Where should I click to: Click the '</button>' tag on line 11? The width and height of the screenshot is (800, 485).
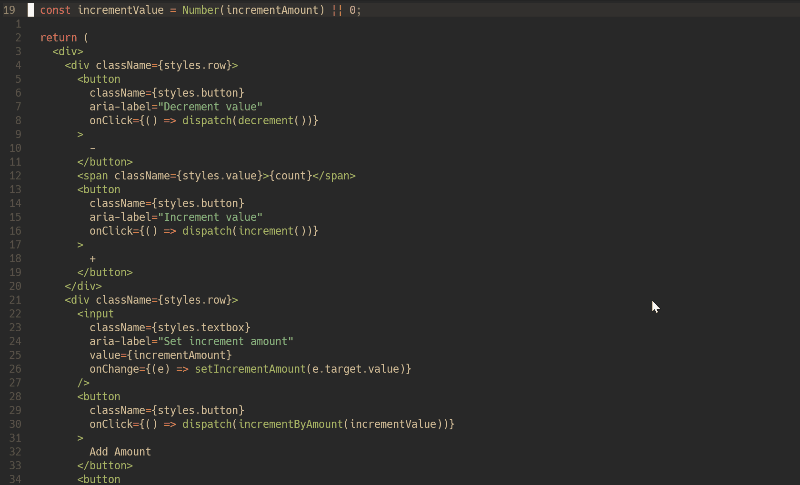(x=105, y=162)
